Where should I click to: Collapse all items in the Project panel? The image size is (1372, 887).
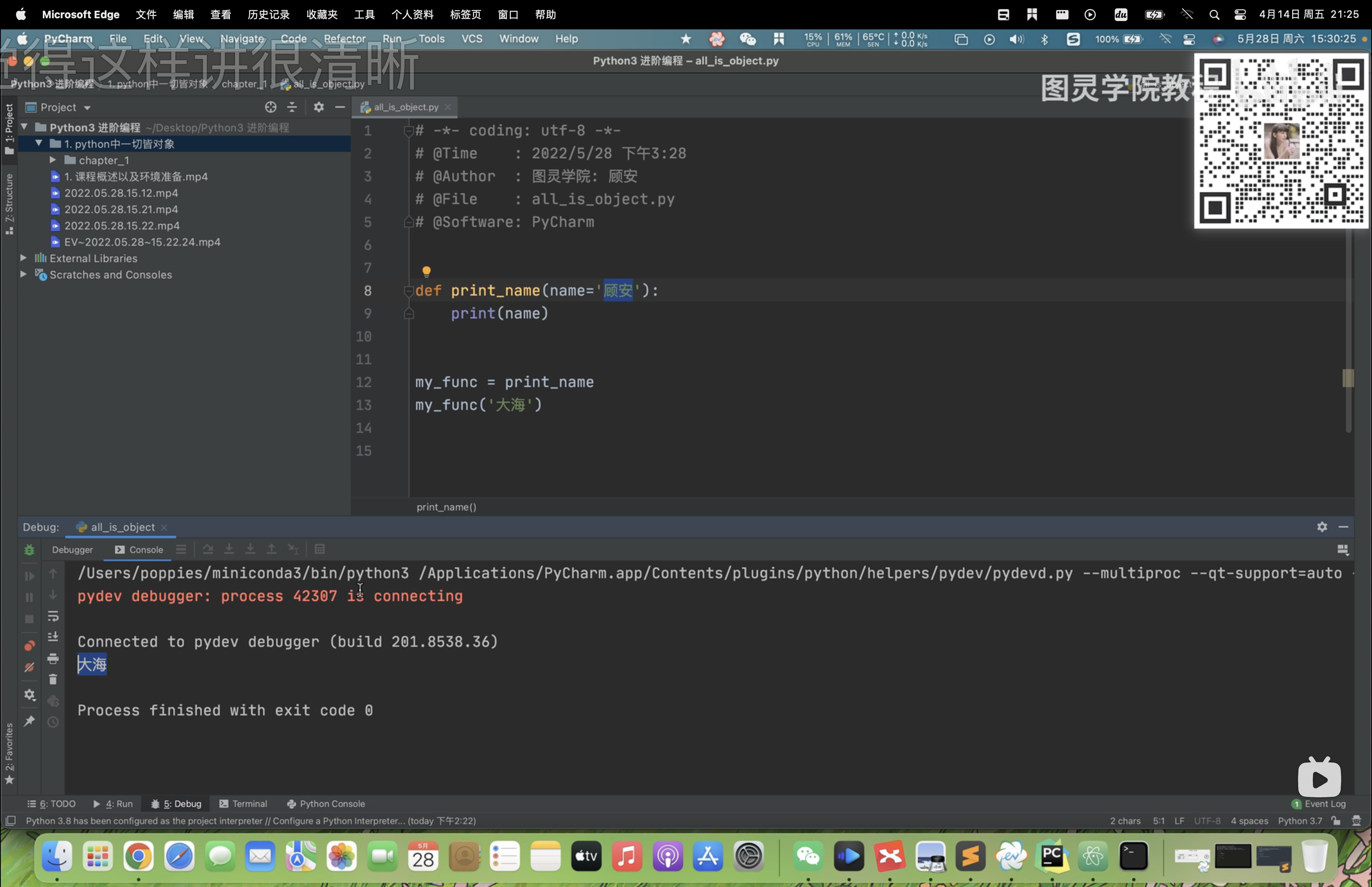pos(292,107)
